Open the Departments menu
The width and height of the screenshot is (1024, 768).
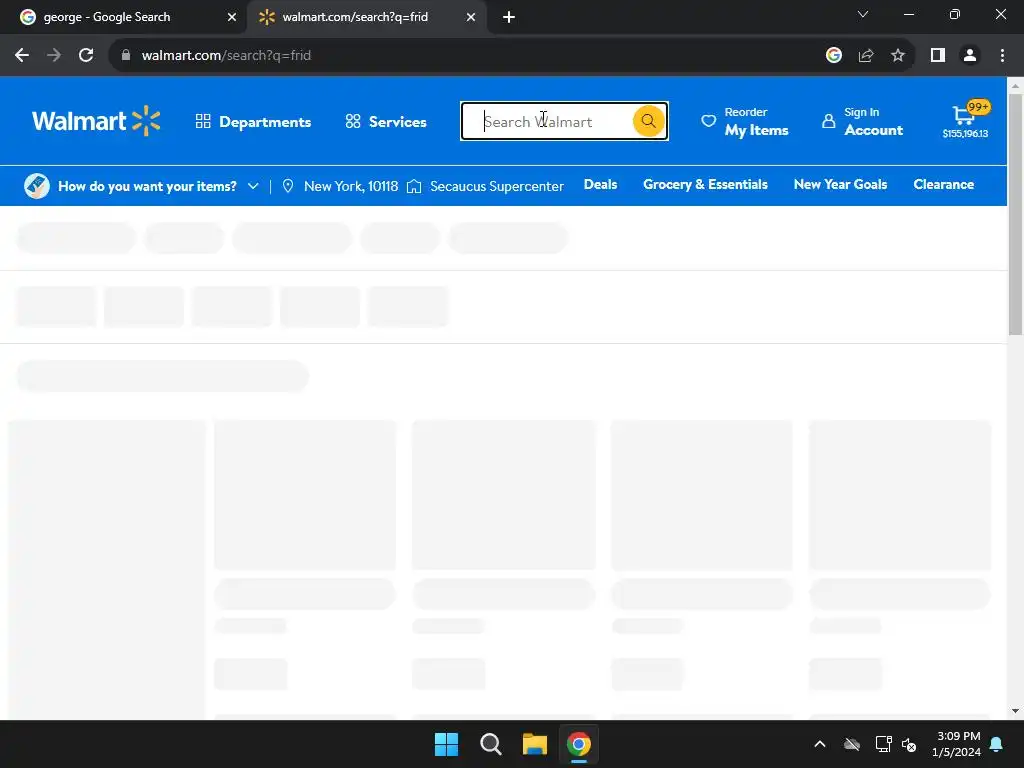click(253, 121)
